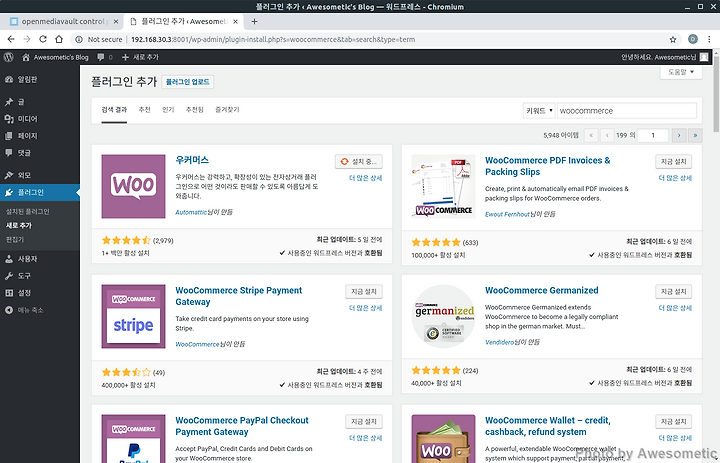Screen dimensions: 720x463
Task: Install WooCommerce Wallet plugin
Action: pos(674,422)
